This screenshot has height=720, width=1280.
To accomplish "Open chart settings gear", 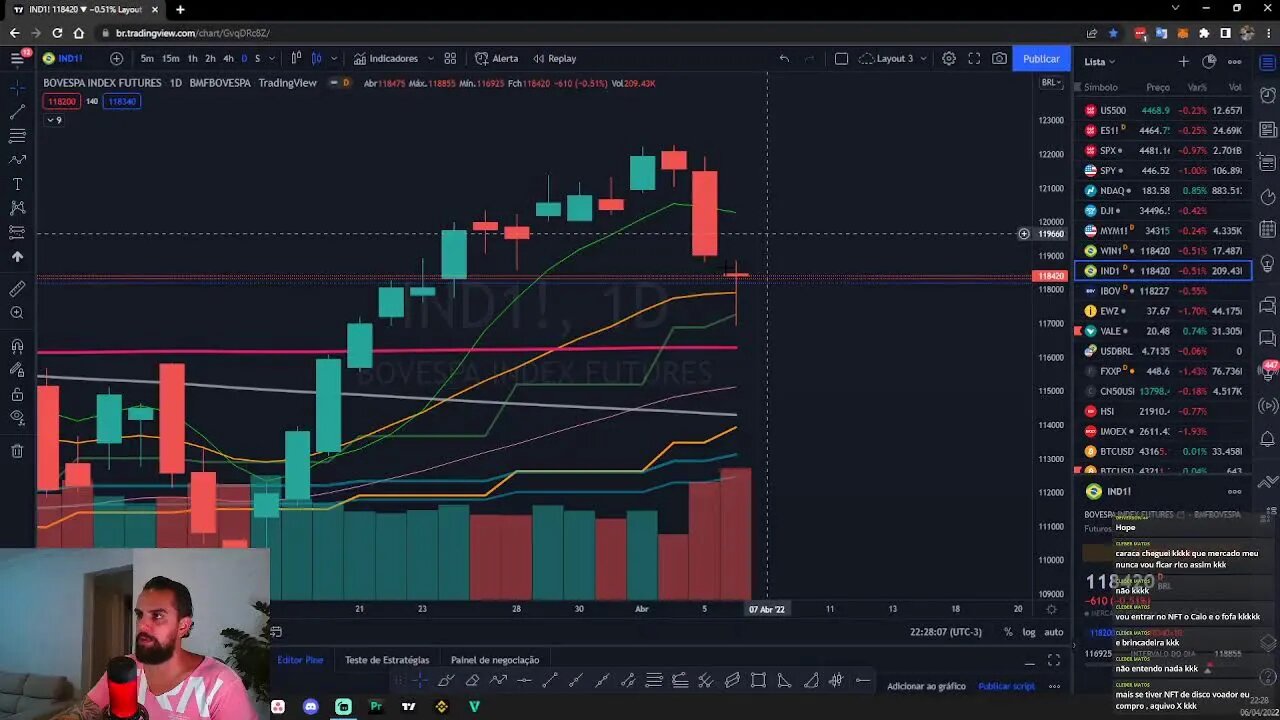I will coord(949,58).
